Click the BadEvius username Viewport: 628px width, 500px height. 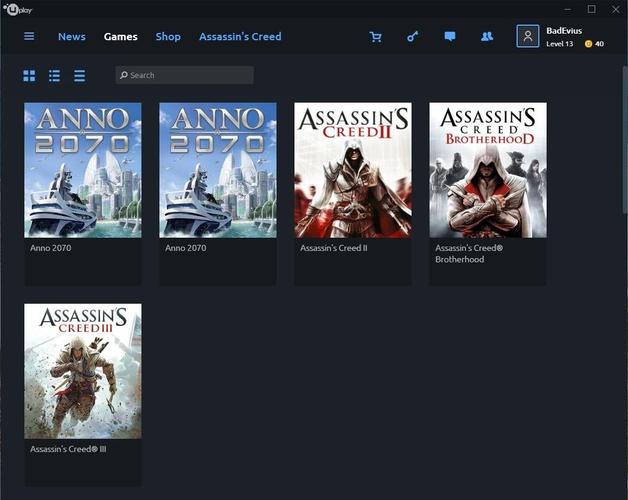click(564, 31)
